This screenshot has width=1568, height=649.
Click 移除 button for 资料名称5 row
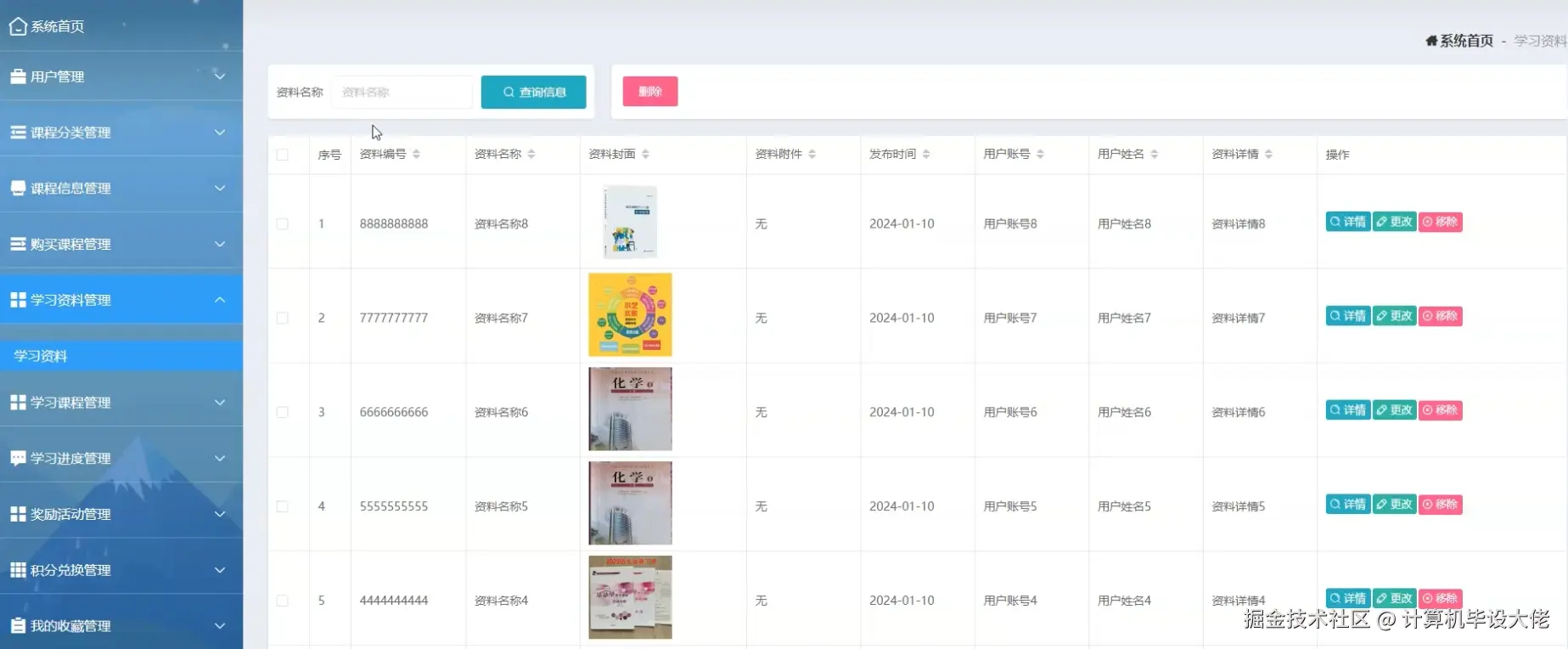1441,505
